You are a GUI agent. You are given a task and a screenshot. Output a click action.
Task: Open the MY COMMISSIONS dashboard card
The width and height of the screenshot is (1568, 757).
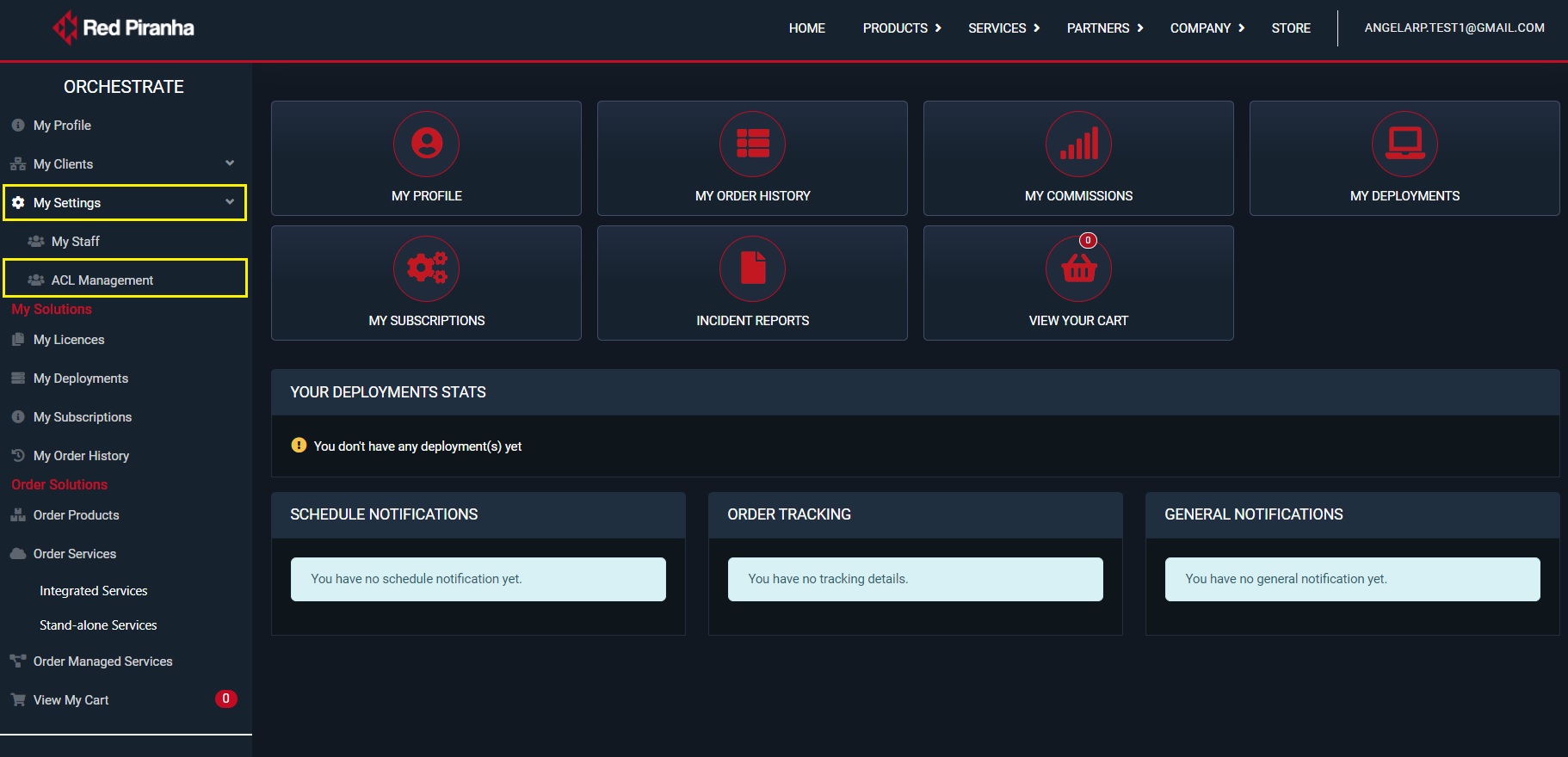(x=1079, y=158)
